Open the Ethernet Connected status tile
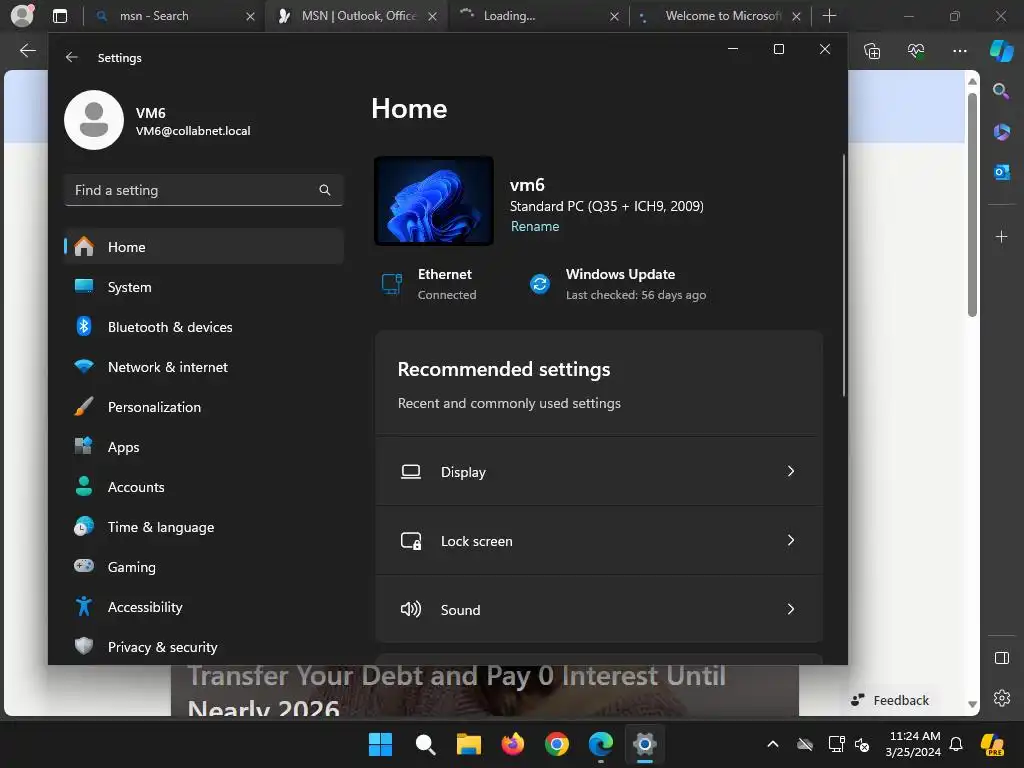 pos(430,284)
